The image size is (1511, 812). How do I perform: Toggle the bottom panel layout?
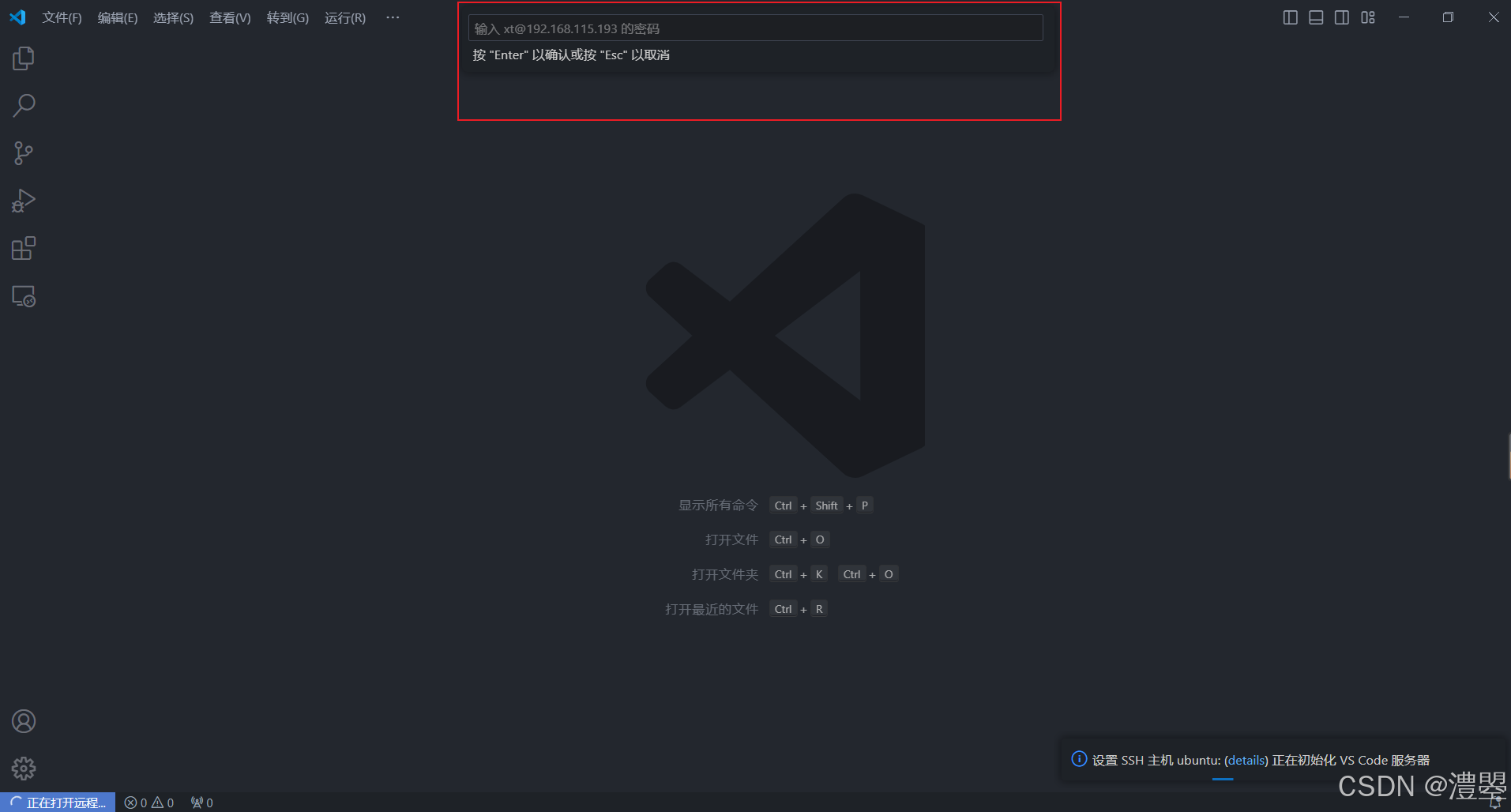(x=1316, y=17)
